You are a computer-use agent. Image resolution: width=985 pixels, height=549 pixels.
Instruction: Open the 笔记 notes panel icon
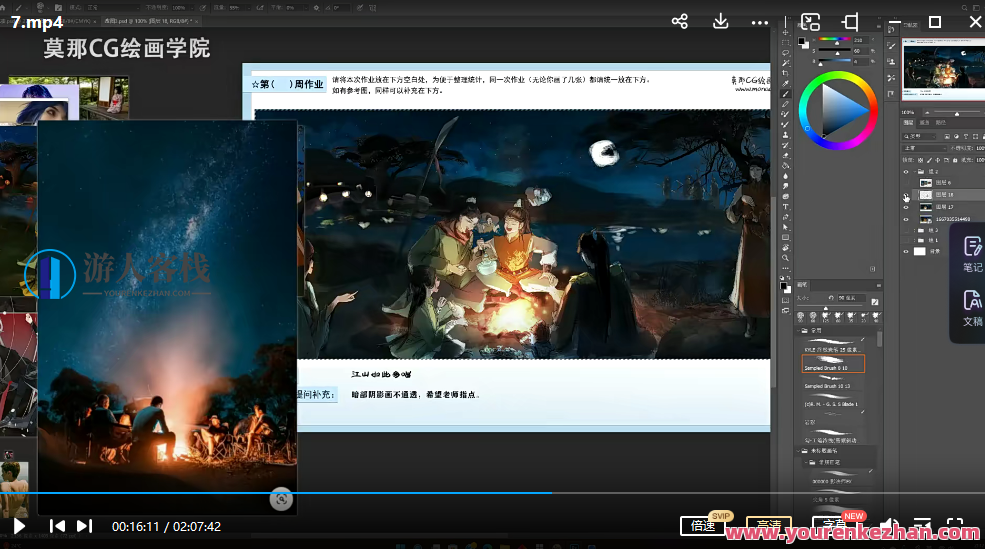[x=972, y=253]
